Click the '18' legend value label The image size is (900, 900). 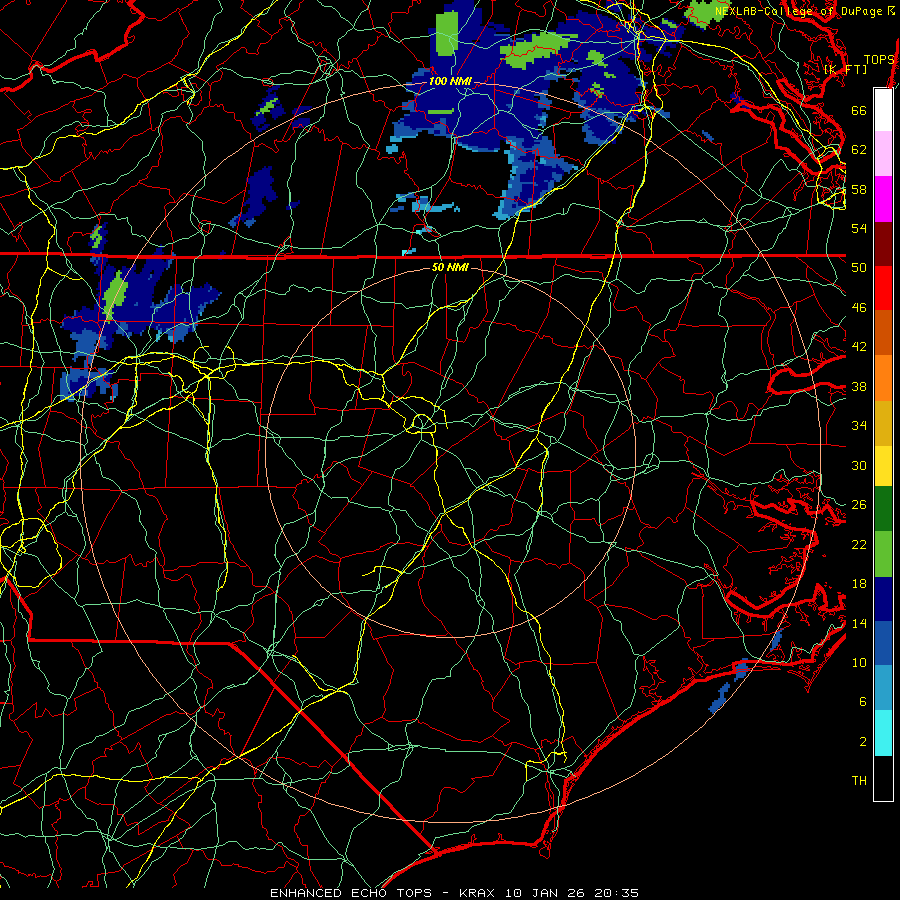859,584
